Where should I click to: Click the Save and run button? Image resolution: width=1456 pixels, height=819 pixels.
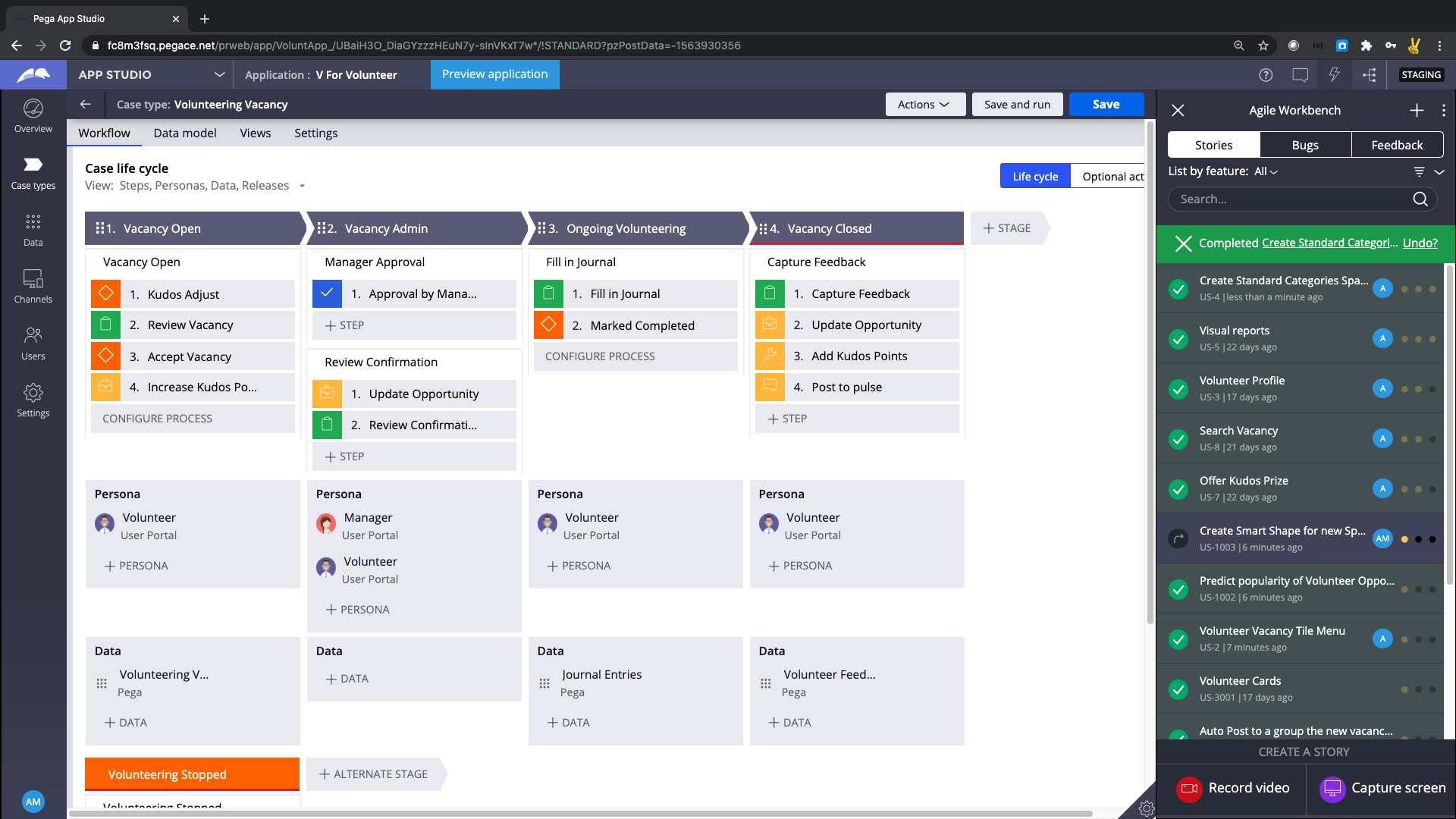tap(1017, 104)
